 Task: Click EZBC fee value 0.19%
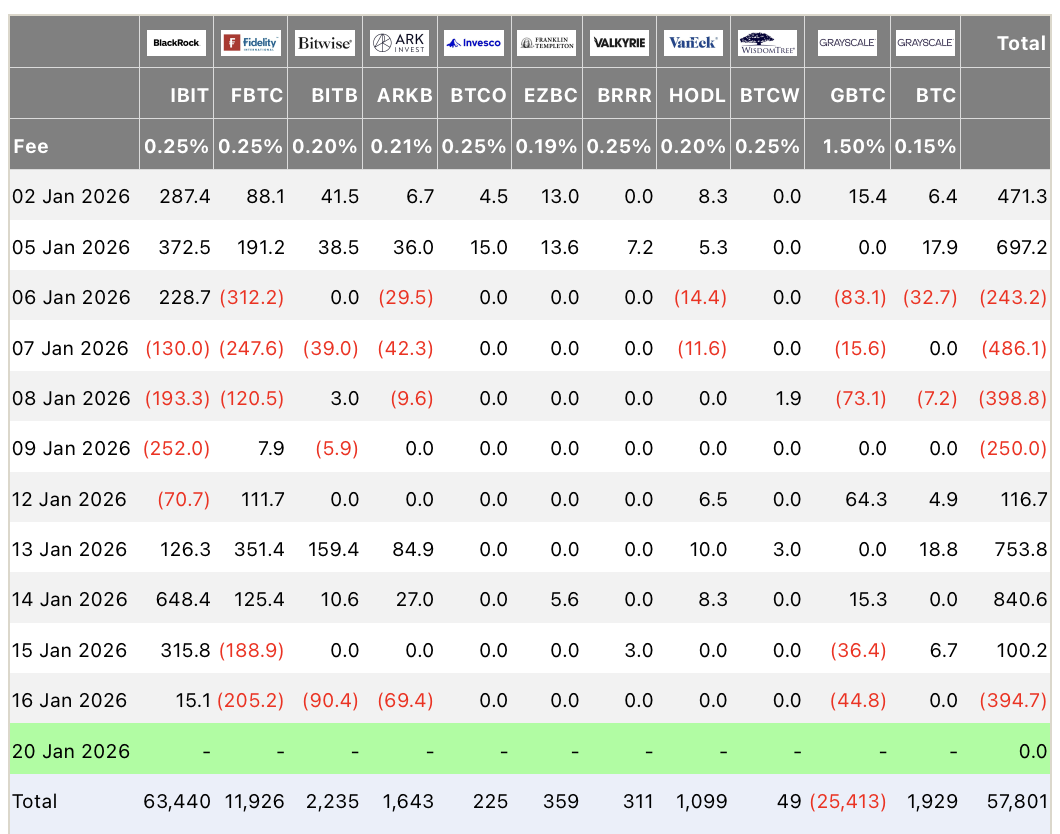coord(546,146)
